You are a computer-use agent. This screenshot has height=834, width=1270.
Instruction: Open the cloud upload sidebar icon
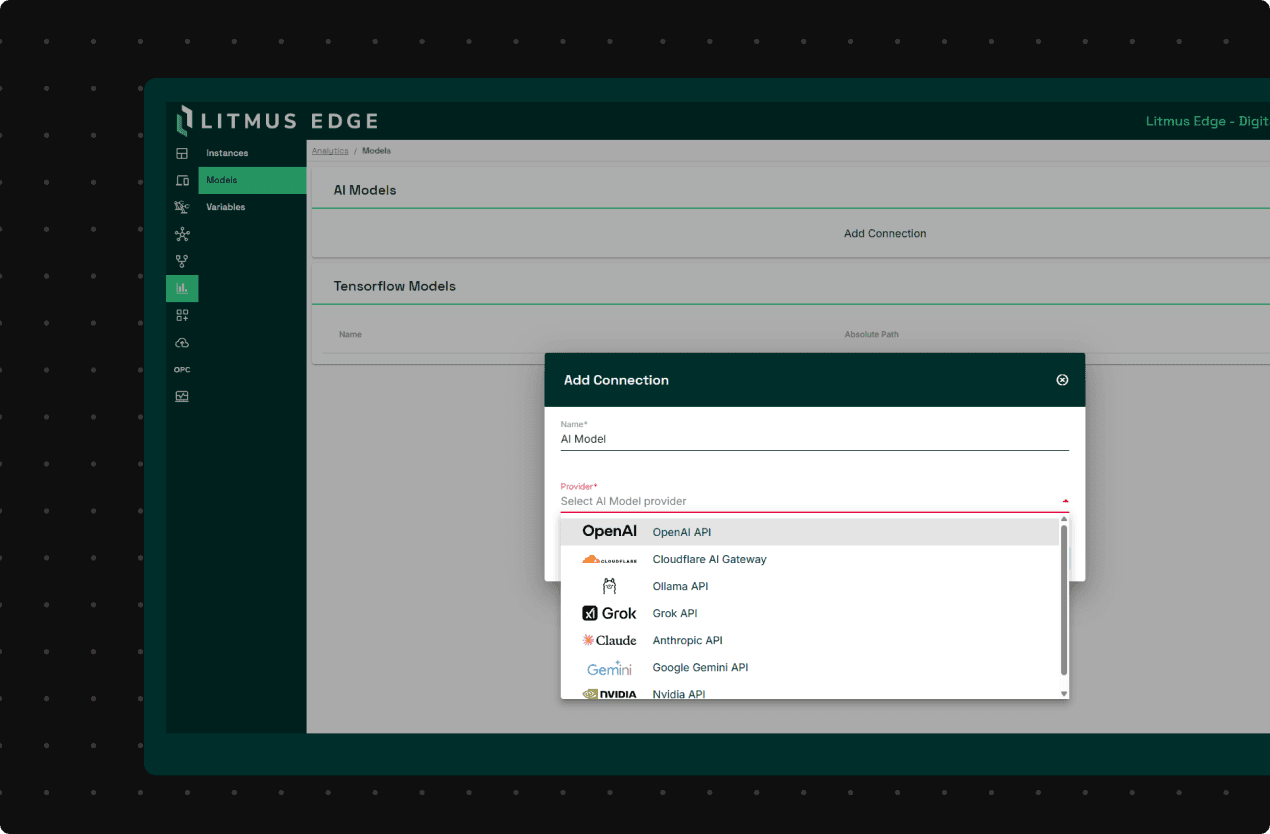tap(182, 343)
